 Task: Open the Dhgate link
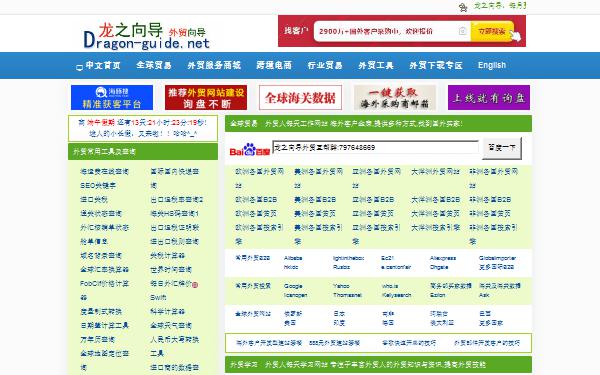tap(439, 267)
